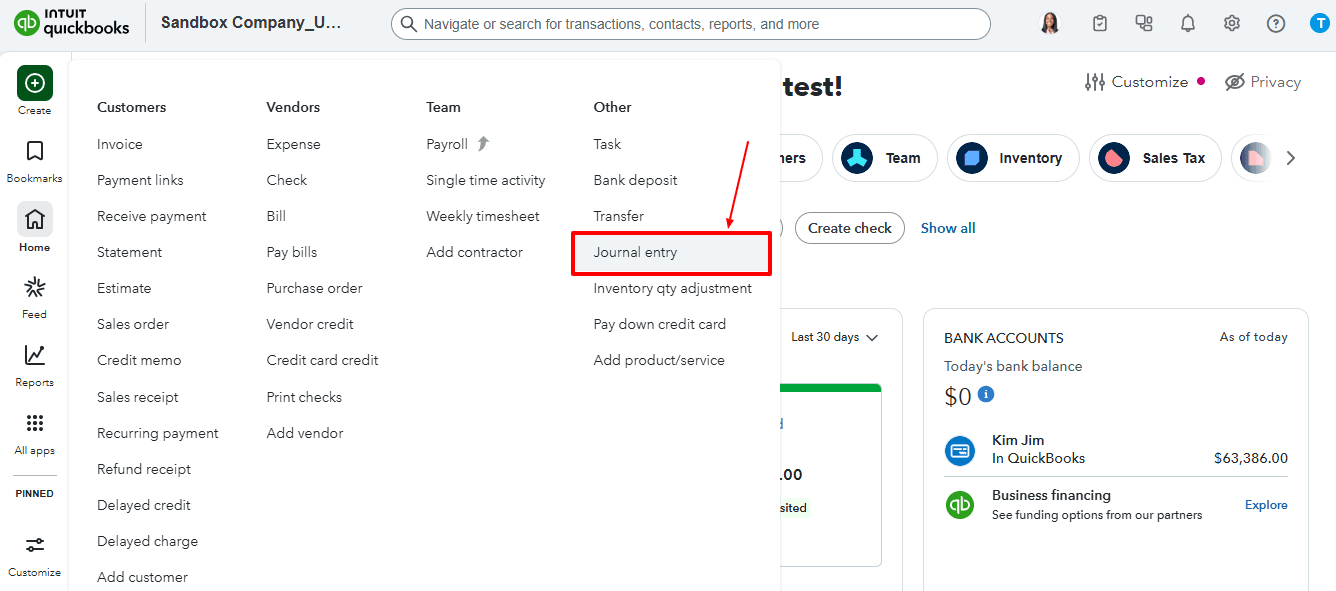Open the Feed sidebar icon

coord(35,289)
